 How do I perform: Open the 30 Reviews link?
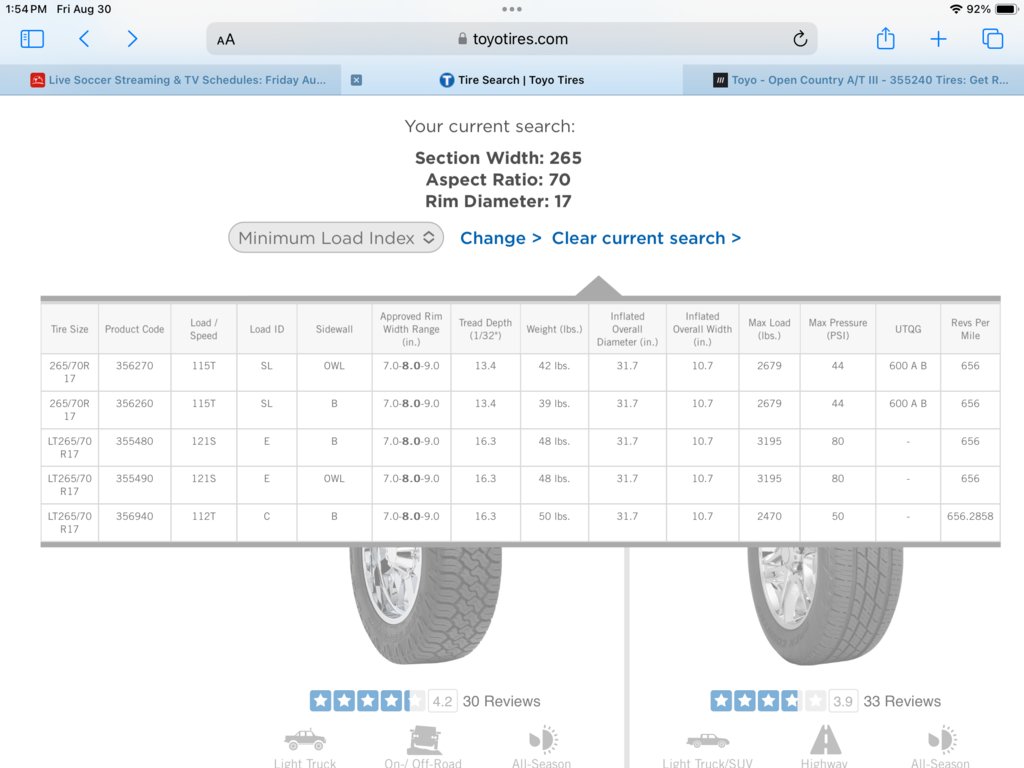coord(502,701)
